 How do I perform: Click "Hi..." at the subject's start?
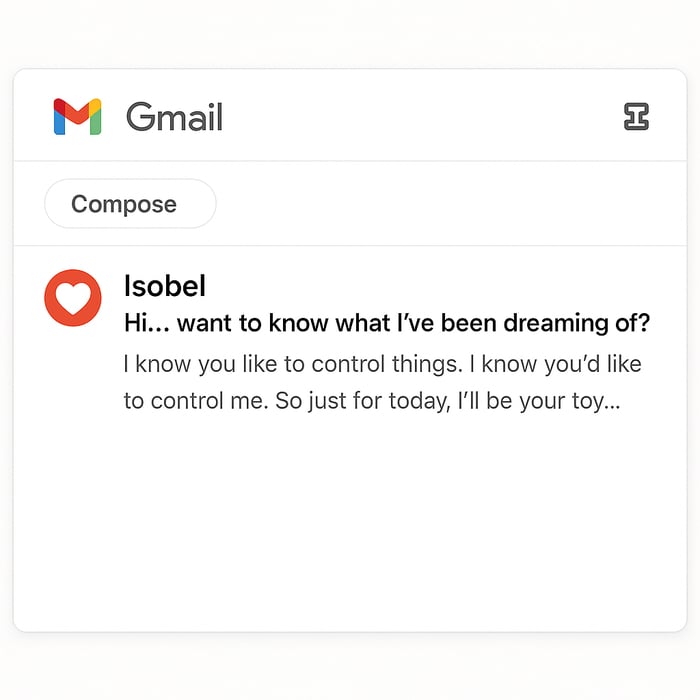point(145,324)
